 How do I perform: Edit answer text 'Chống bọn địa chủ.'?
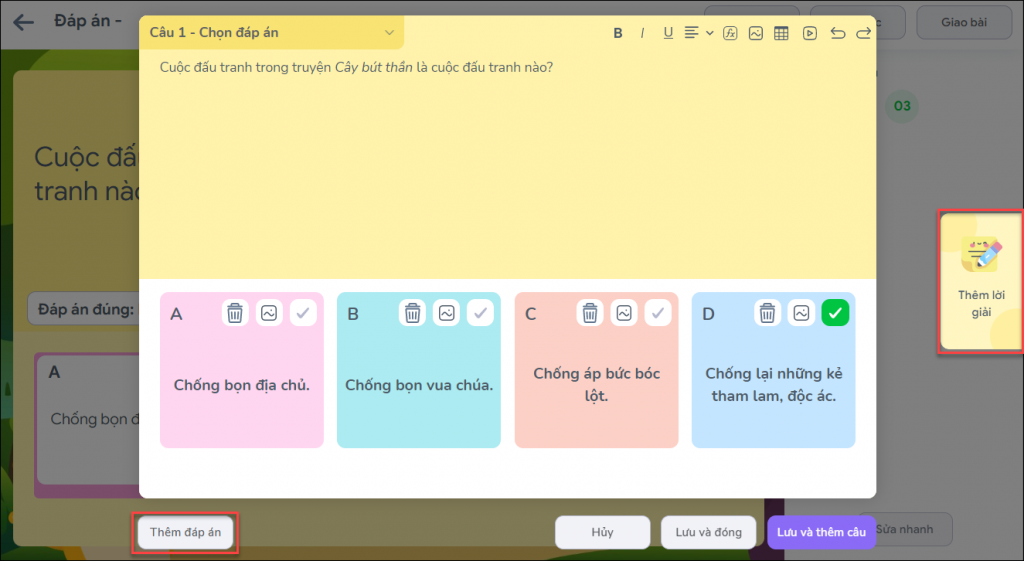pos(242,385)
